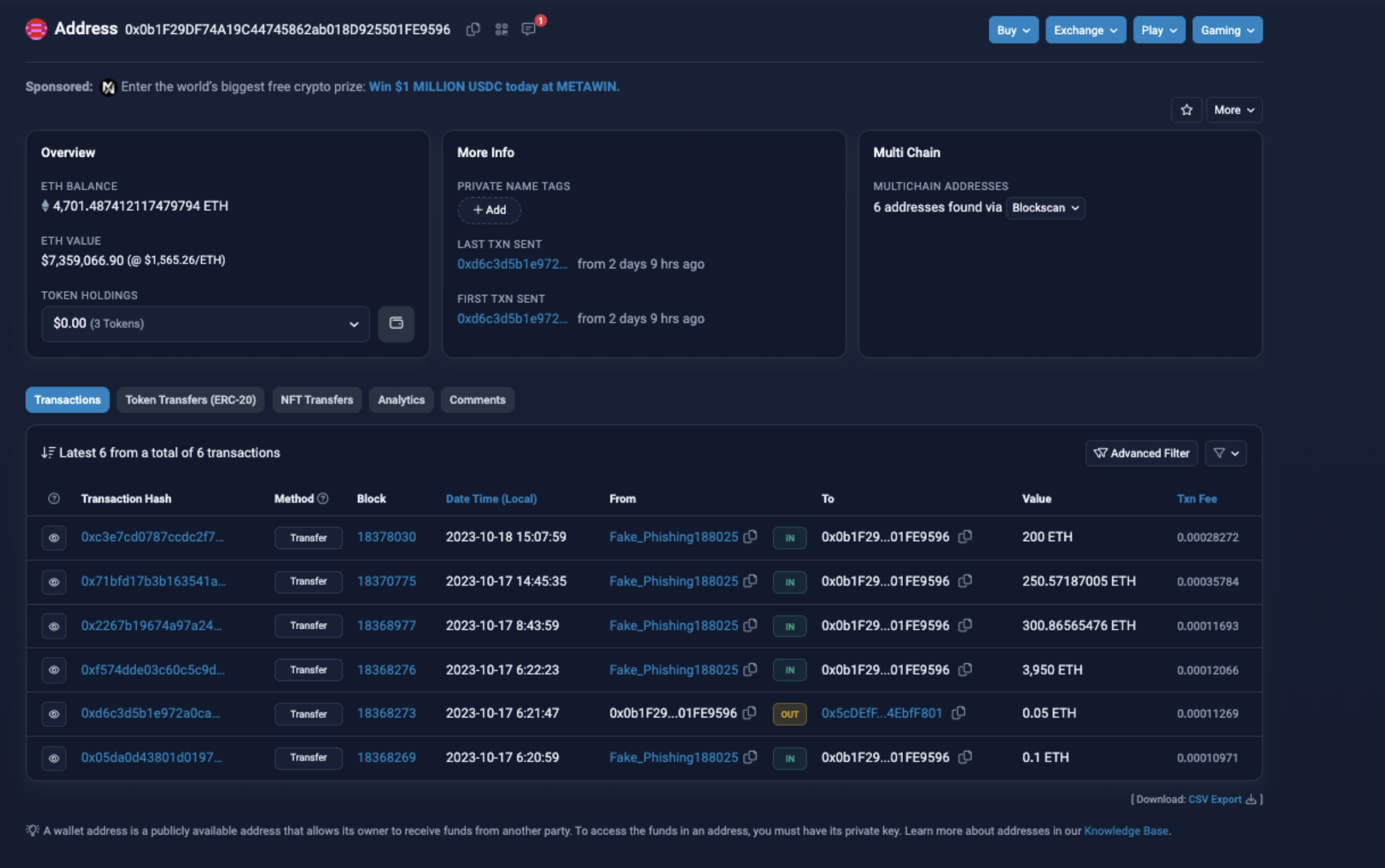Click the Etherscan-style address logo icon
The height and width of the screenshot is (868, 1385).
click(x=37, y=29)
